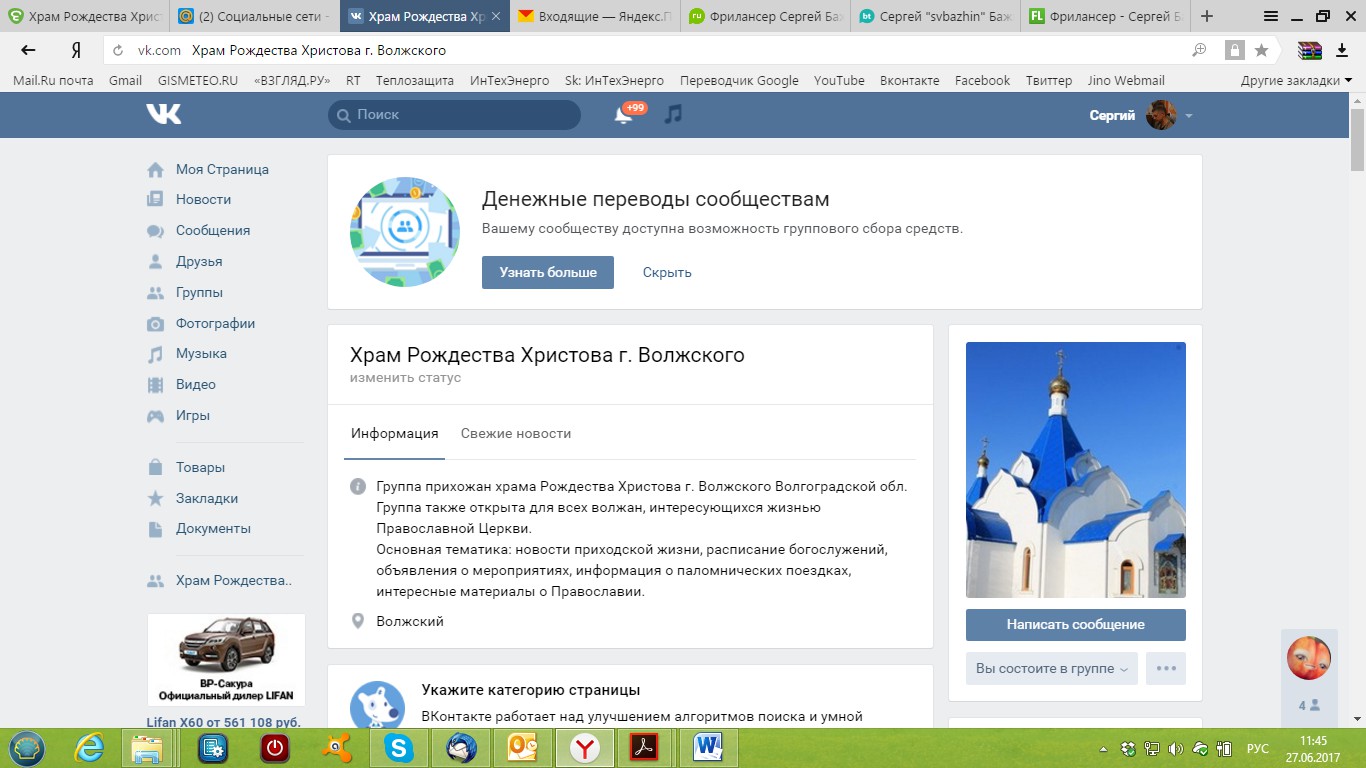The width and height of the screenshot is (1366, 768).
Task: Click Скрыть to dismiss the money transfers banner
Action: [x=667, y=272]
